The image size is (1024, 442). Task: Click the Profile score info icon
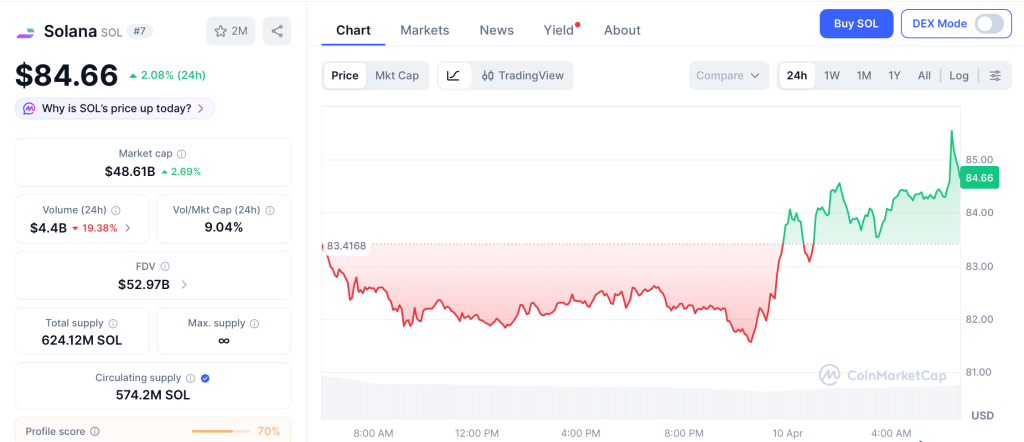point(95,432)
